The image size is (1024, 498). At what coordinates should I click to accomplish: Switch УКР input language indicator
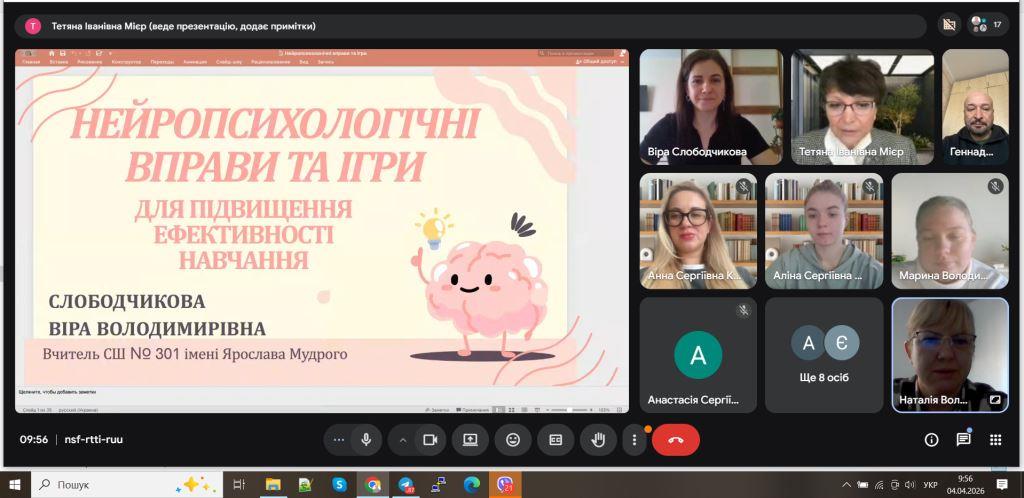click(931, 485)
